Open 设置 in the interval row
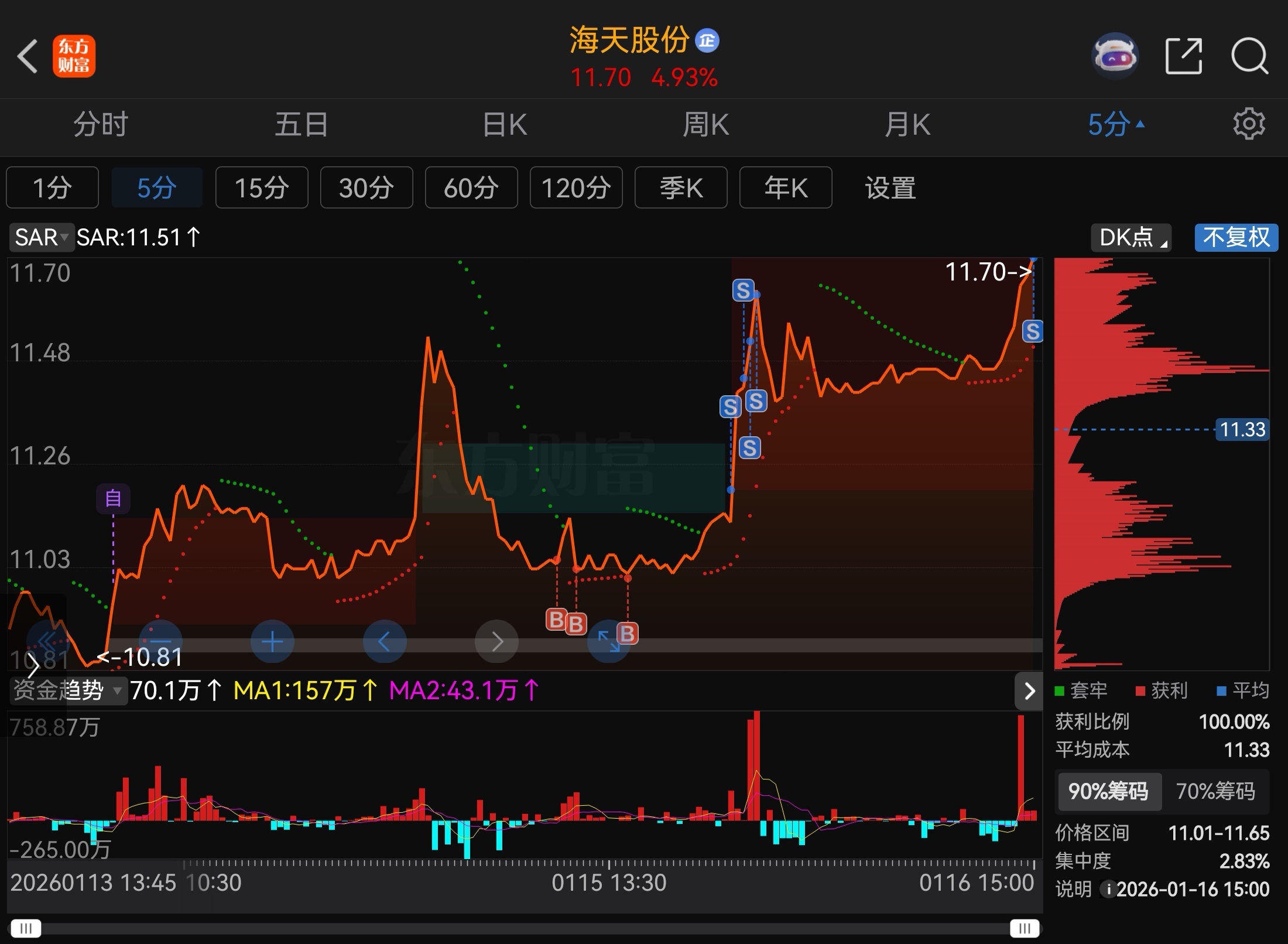The image size is (1288, 944). pyautogui.click(x=889, y=187)
